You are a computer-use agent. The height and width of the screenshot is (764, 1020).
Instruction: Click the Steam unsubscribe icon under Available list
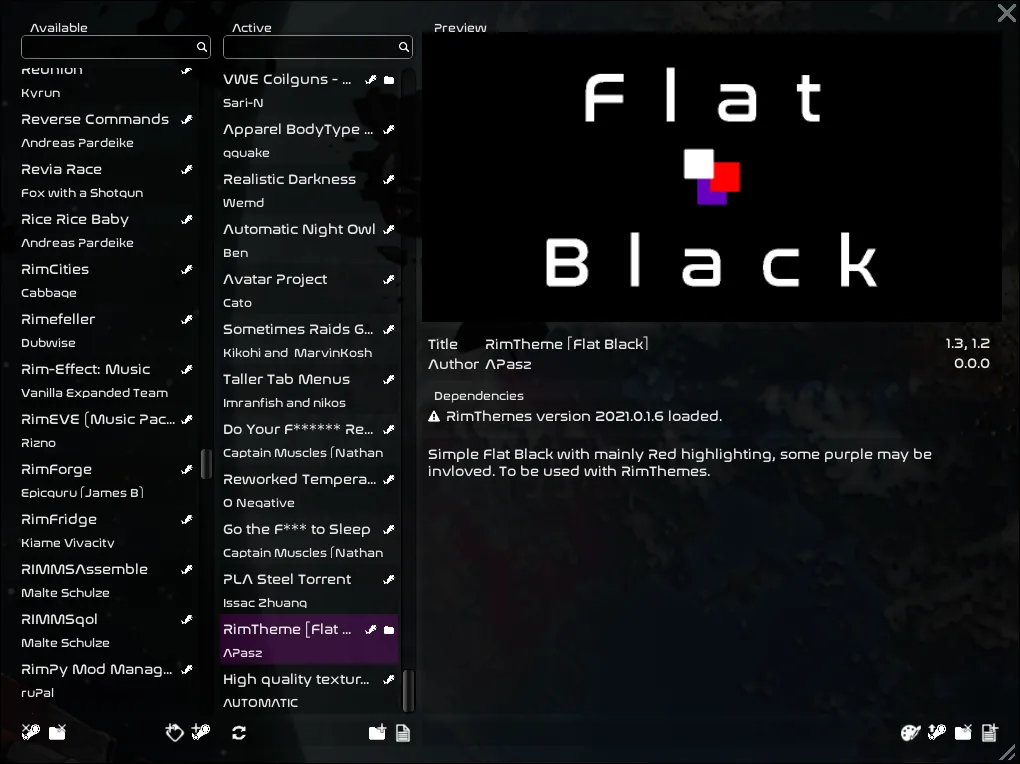(x=31, y=733)
